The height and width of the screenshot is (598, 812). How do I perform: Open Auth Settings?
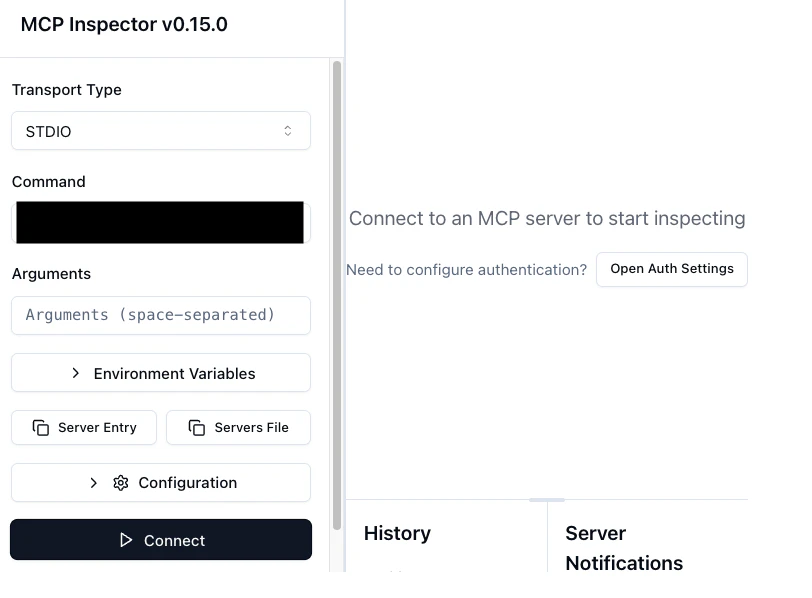point(671,269)
